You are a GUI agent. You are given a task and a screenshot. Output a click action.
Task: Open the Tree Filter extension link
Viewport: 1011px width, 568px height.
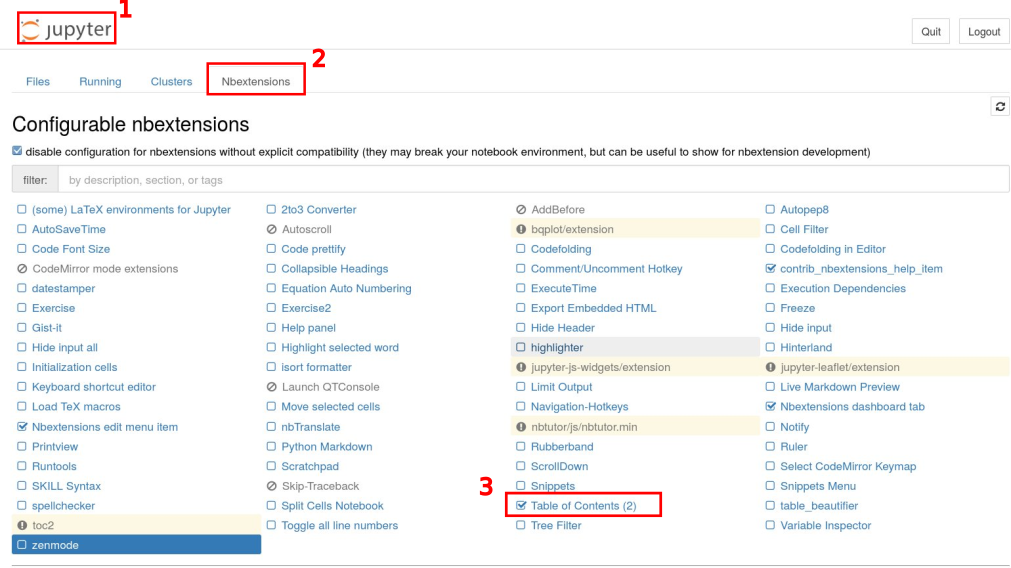click(556, 525)
